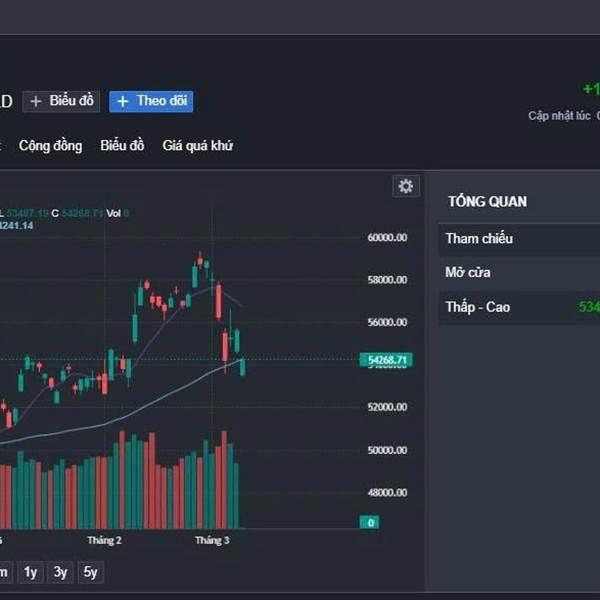Viewport: 600px width, 600px height.
Task: Choose the 5y time range
Action: point(91,572)
